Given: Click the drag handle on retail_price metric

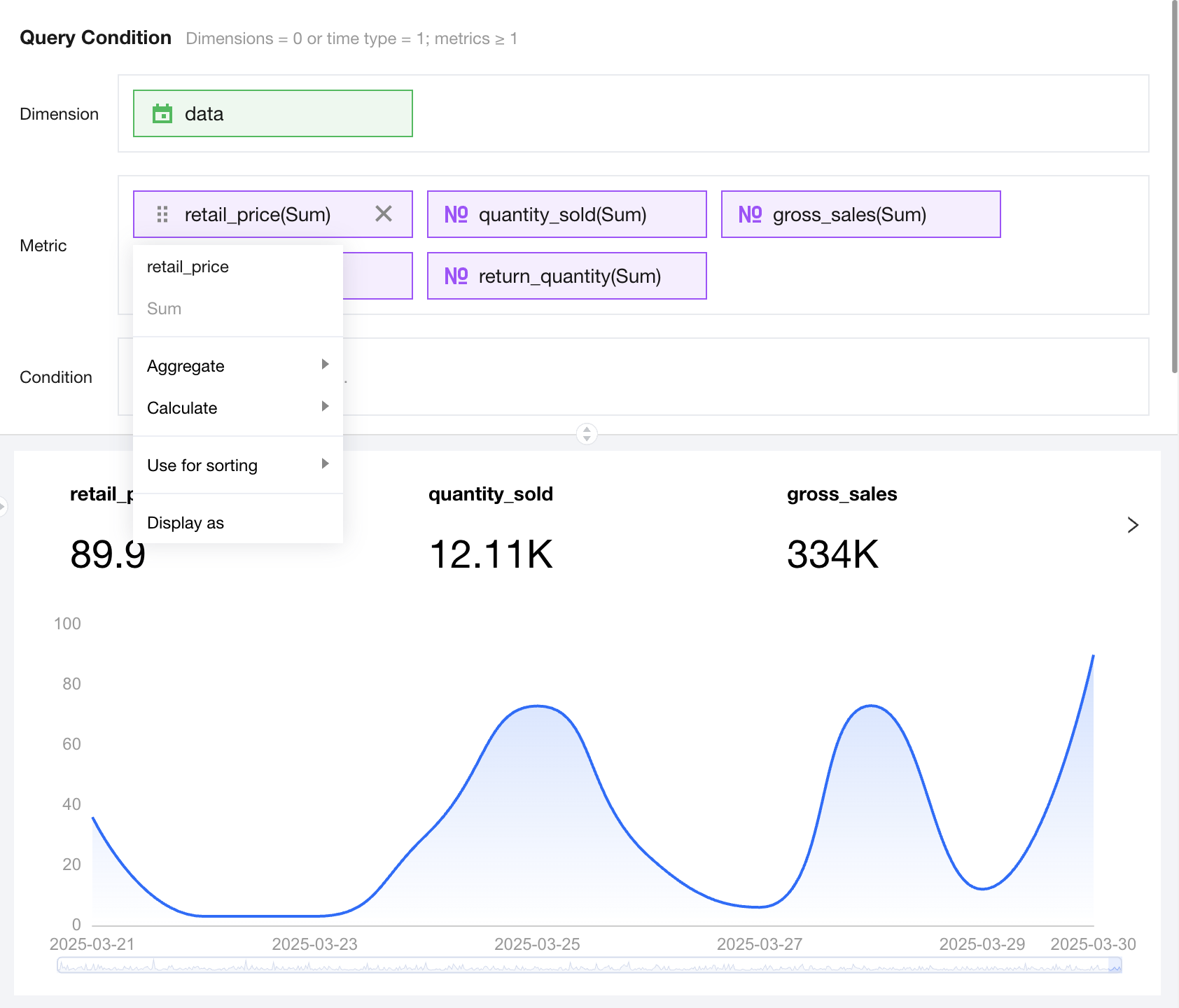Looking at the screenshot, I should (x=162, y=214).
